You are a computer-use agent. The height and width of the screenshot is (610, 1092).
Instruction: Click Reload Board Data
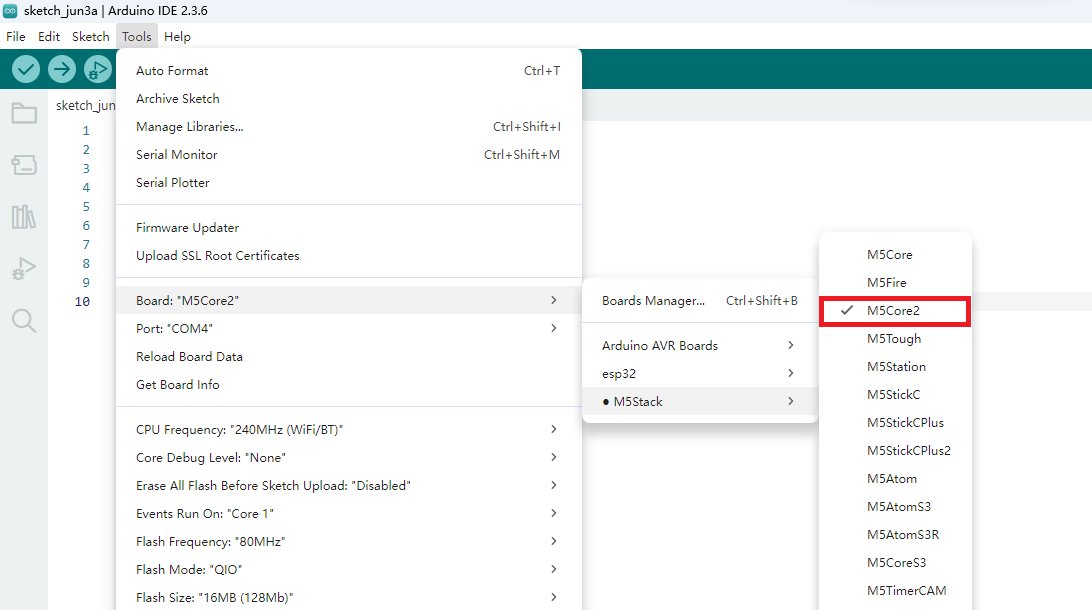point(348,357)
